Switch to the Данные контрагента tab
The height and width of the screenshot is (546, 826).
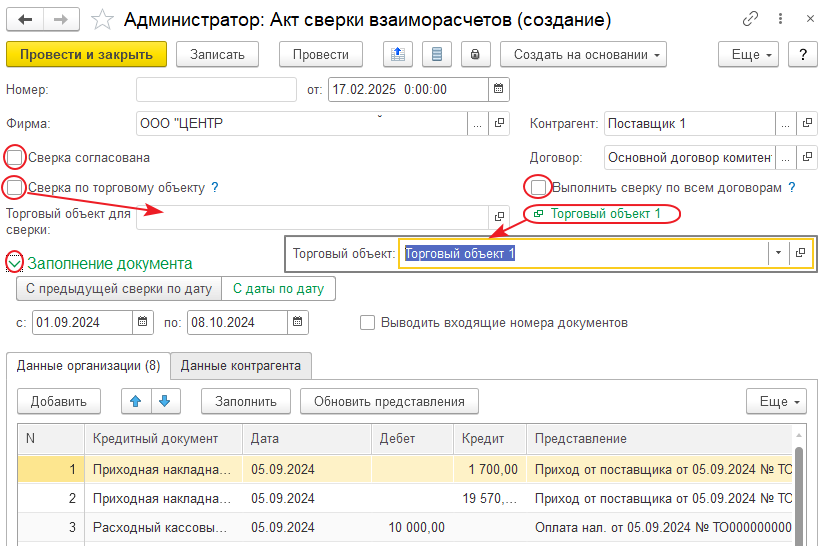coord(240,365)
